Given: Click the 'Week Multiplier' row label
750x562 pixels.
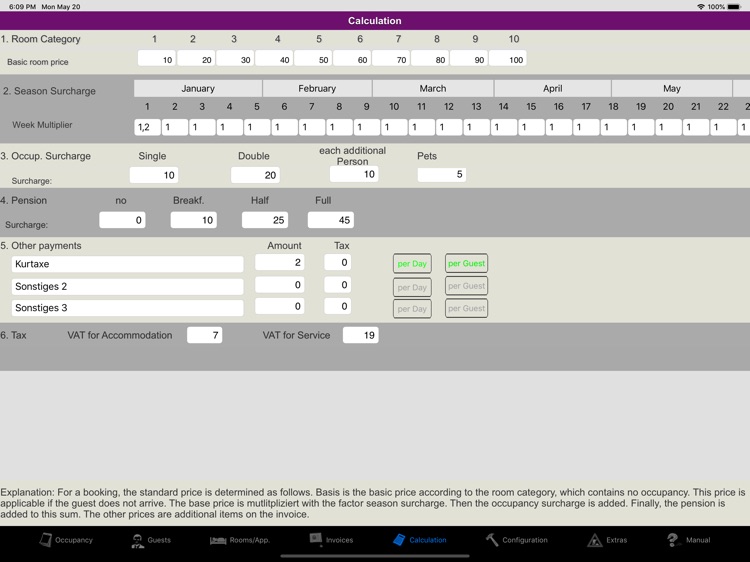Looking at the screenshot, I should [42, 125].
